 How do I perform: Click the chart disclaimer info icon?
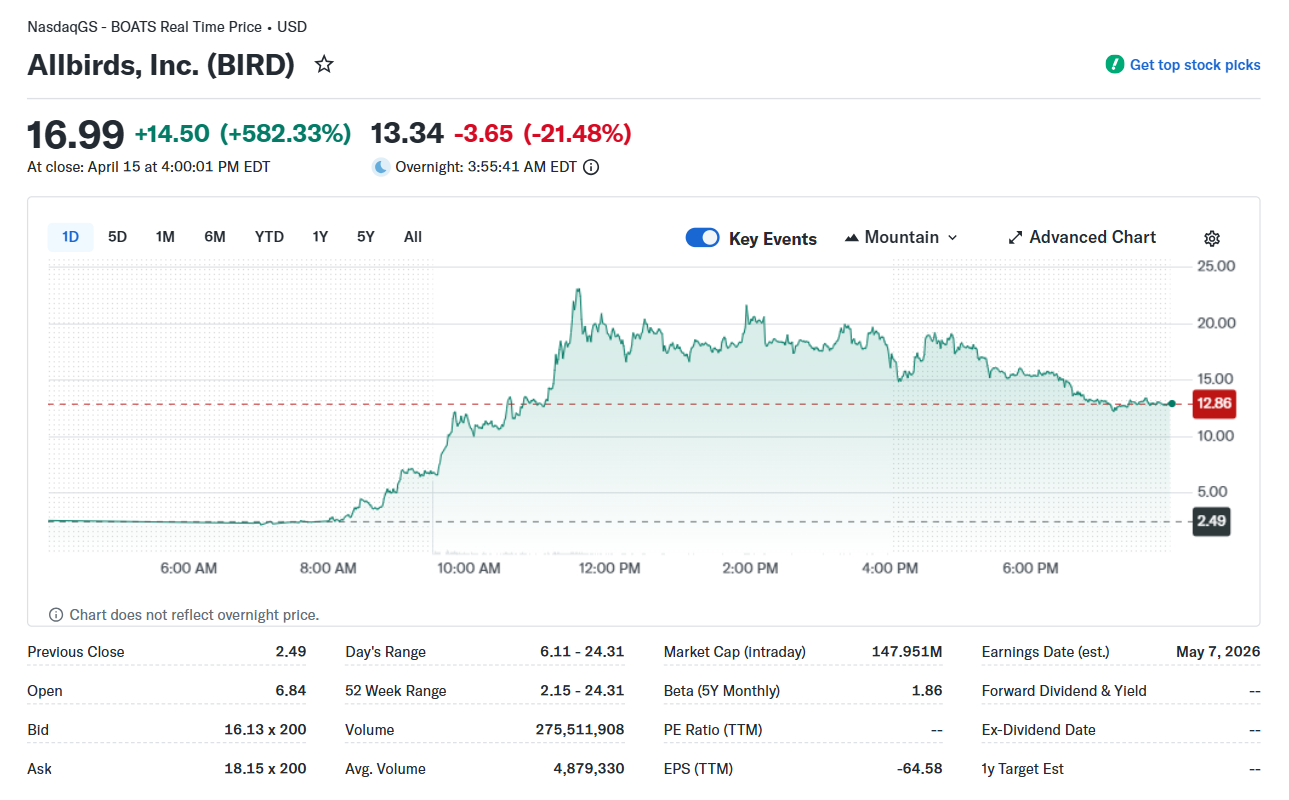pyautogui.click(x=56, y=615)
